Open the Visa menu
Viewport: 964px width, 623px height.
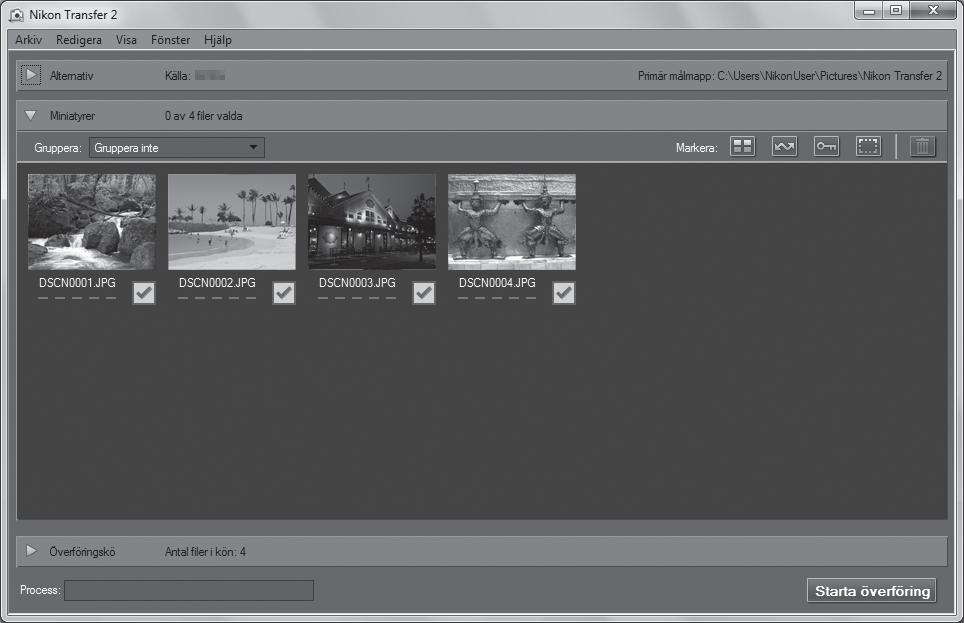click(x=126, y=40)
